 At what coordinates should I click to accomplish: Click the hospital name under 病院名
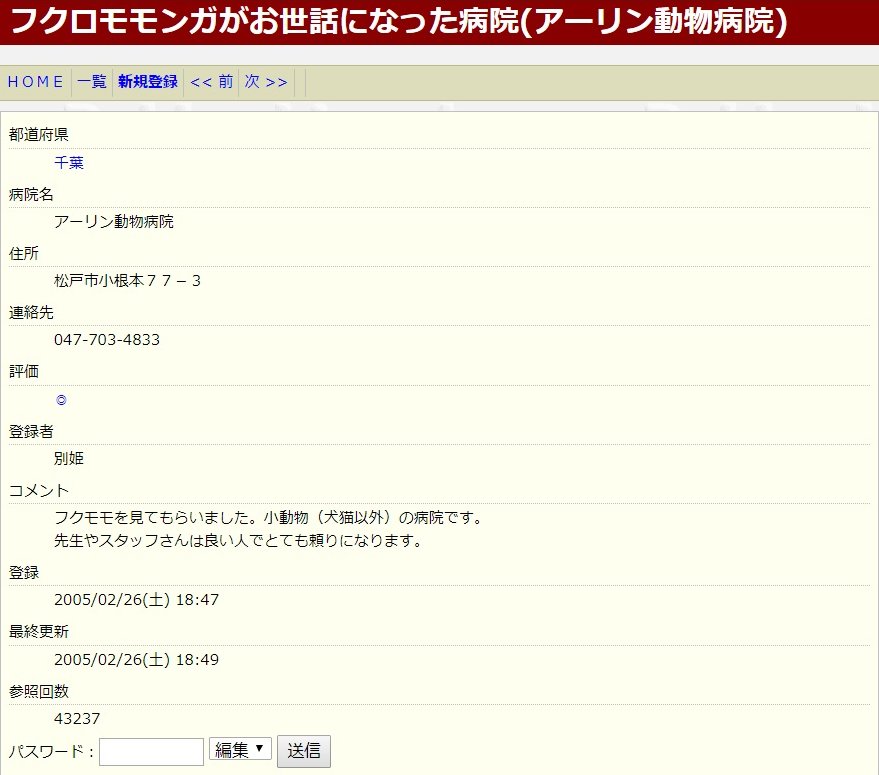(113, 221)
